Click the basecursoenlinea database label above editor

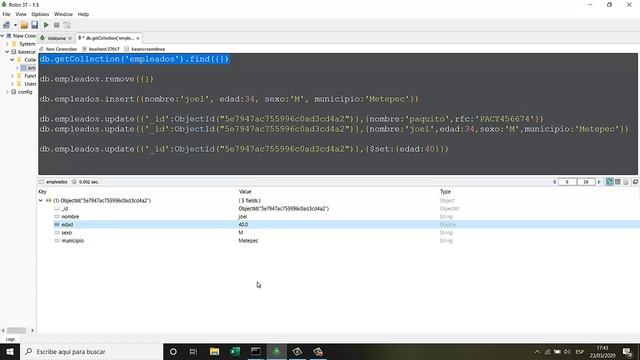pos(148,49)
